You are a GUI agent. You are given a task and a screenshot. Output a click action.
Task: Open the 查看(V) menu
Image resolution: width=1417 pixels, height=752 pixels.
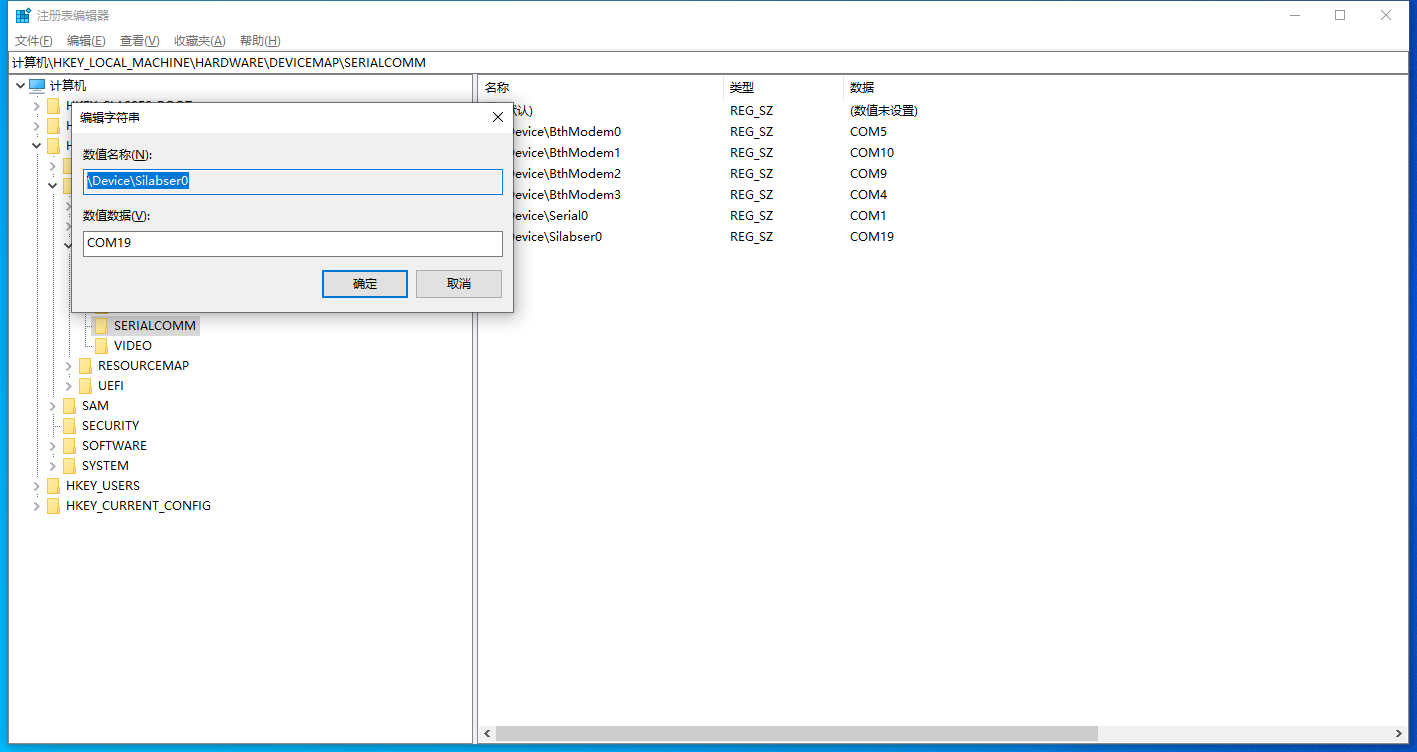140,41
